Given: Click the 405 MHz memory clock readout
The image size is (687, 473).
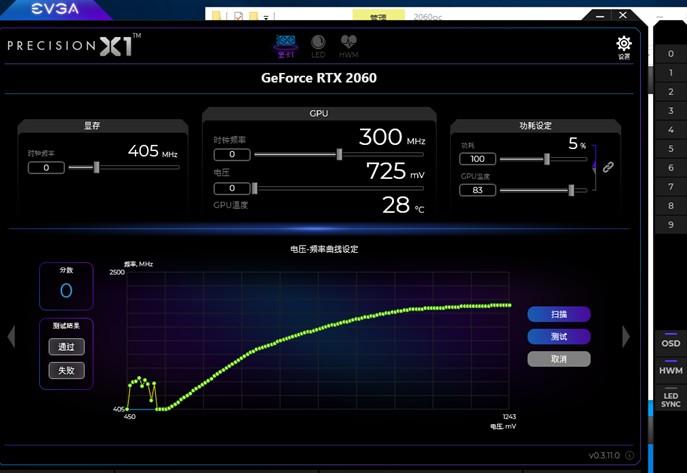Looking at the screenshot, I should click(153, 151).
